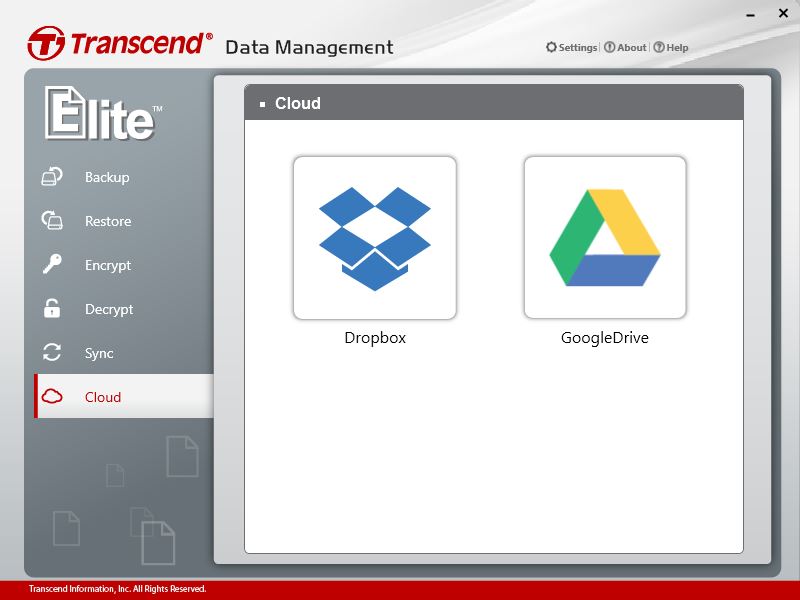The image size is (800, 600).
Task: Click the Dropbox text caption
Action: pos(375,338)
